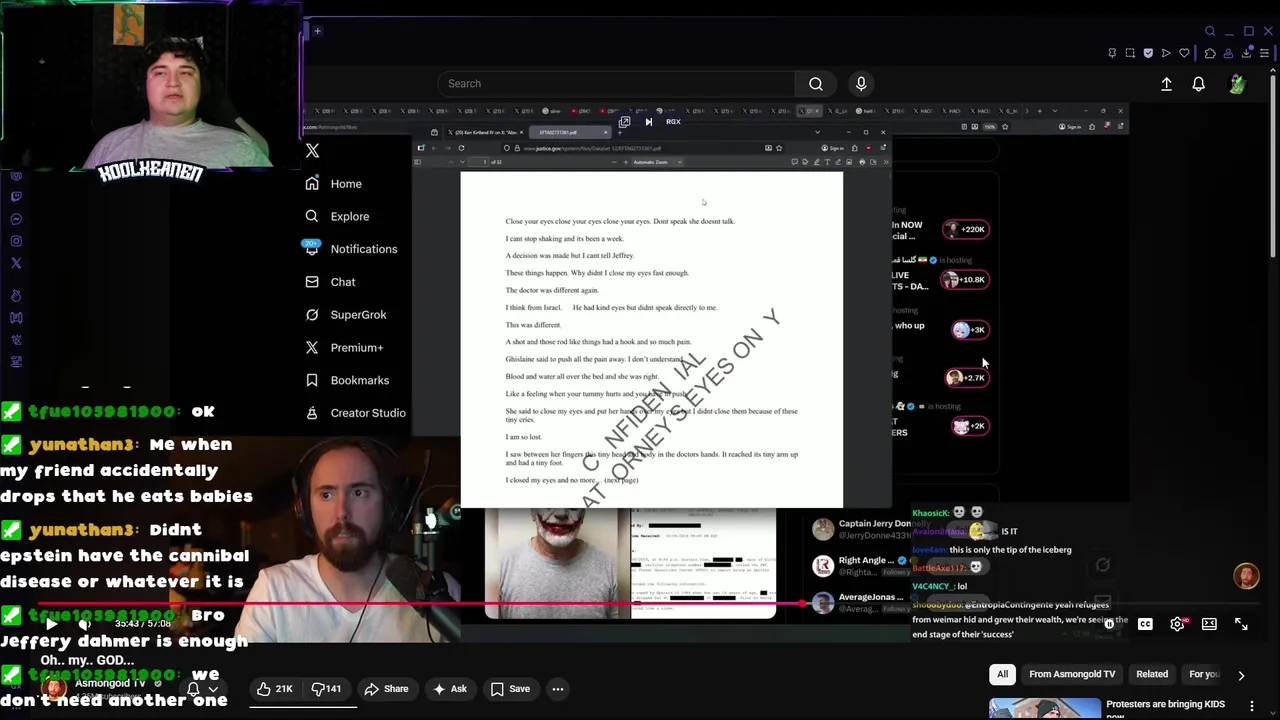Open the browser downloads icon

pos(1247,53)
